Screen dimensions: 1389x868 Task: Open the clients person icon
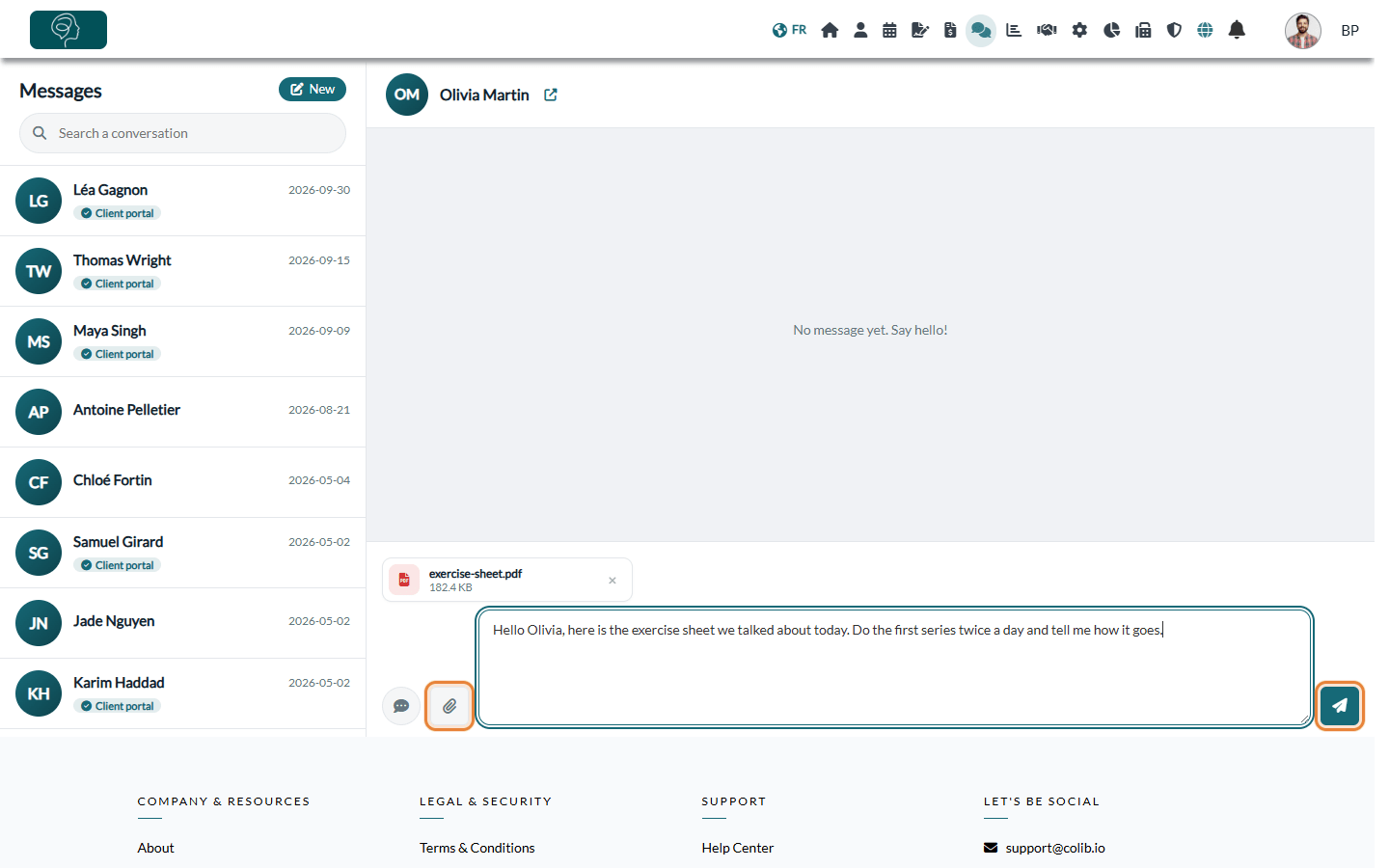coord(860,30)
